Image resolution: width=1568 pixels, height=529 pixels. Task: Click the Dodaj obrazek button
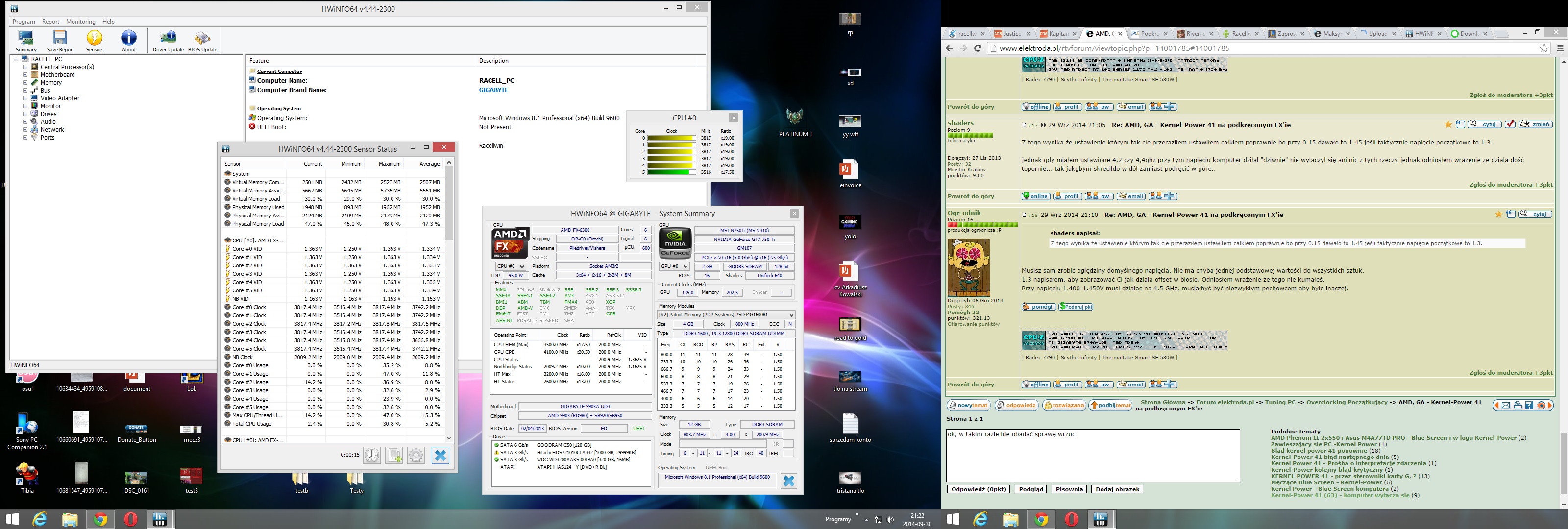click(1116, 489)
